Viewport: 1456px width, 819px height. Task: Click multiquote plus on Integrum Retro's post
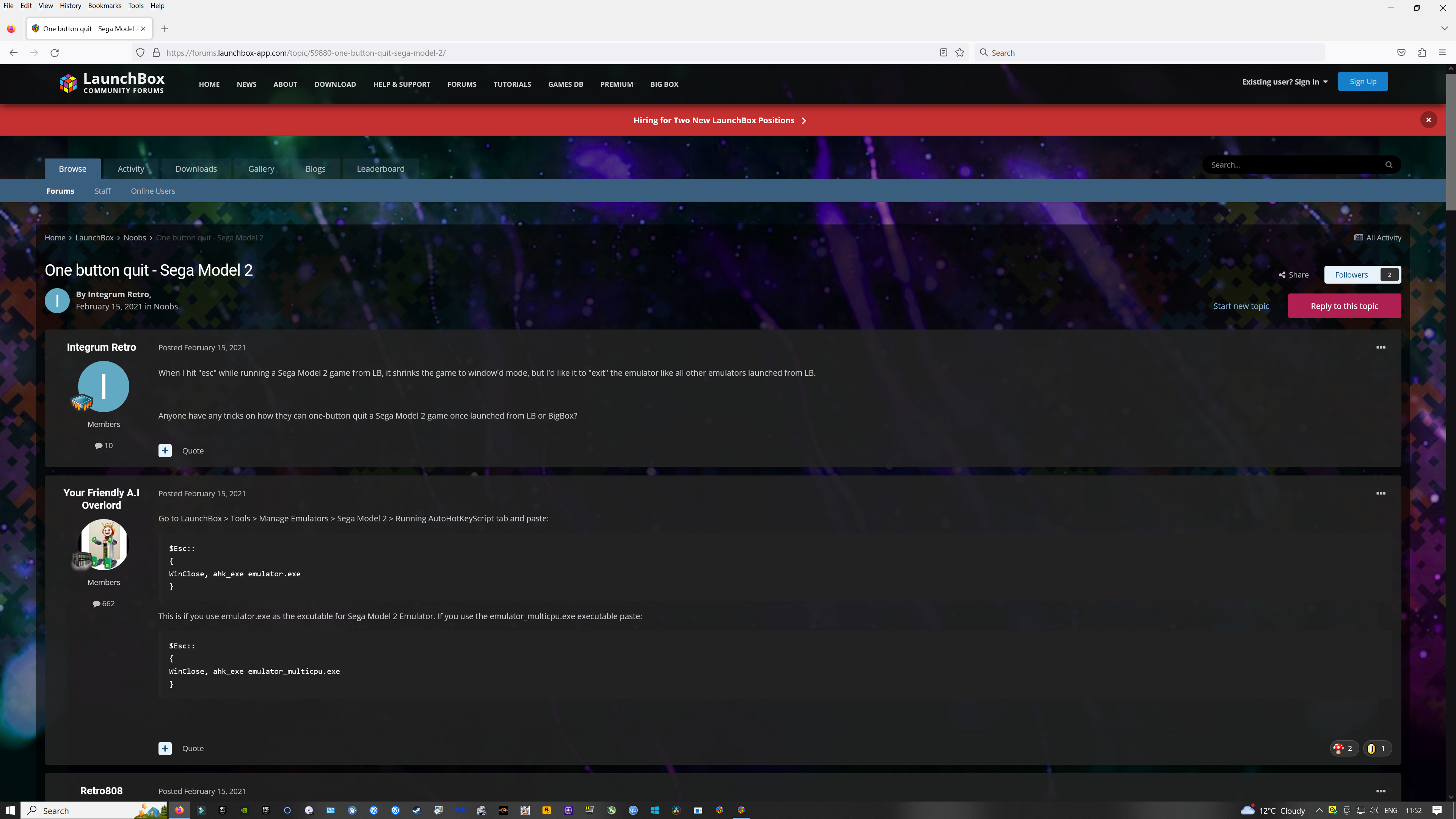(165, 450)
